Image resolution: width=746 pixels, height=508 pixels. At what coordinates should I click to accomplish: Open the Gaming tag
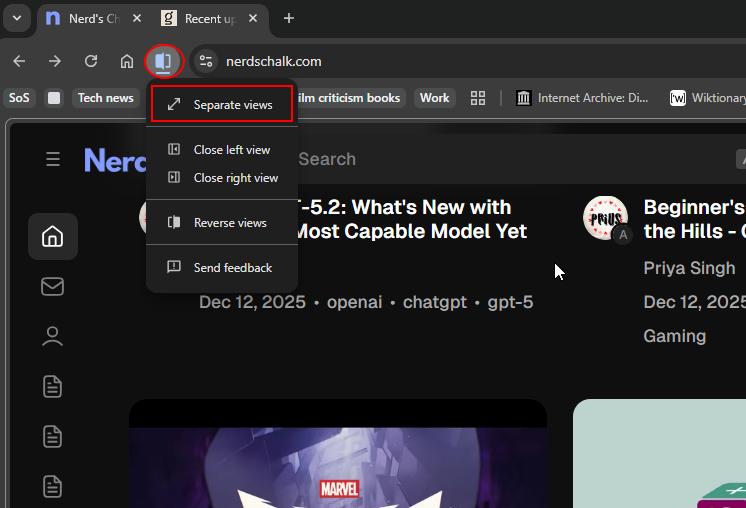(x=675, y=336)
